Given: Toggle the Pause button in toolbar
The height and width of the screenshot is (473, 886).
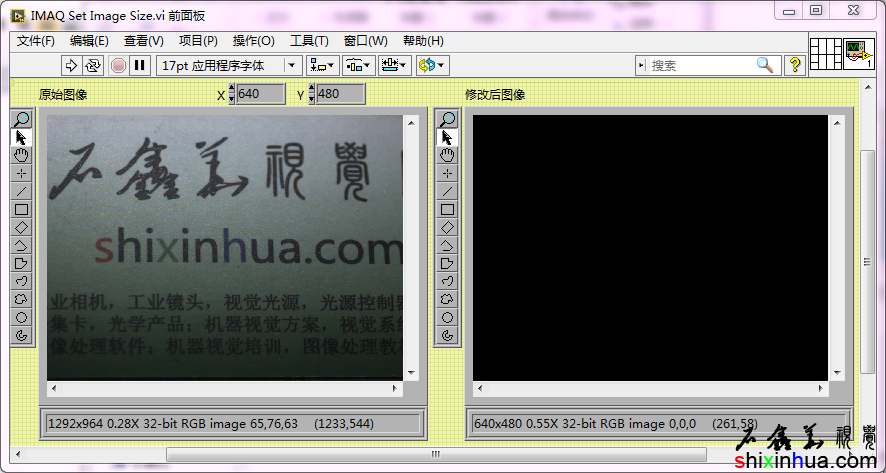Looking at the screenshot, I should point(140,65).
